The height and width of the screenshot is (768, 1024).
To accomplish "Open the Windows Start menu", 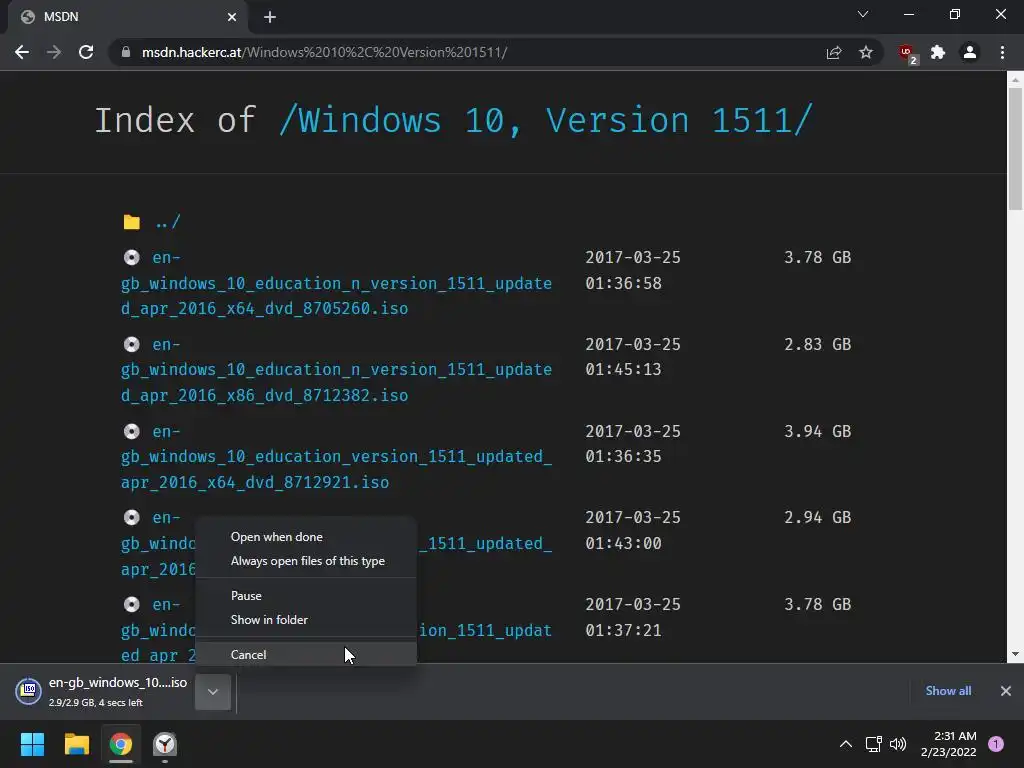I will pos(32,744).
